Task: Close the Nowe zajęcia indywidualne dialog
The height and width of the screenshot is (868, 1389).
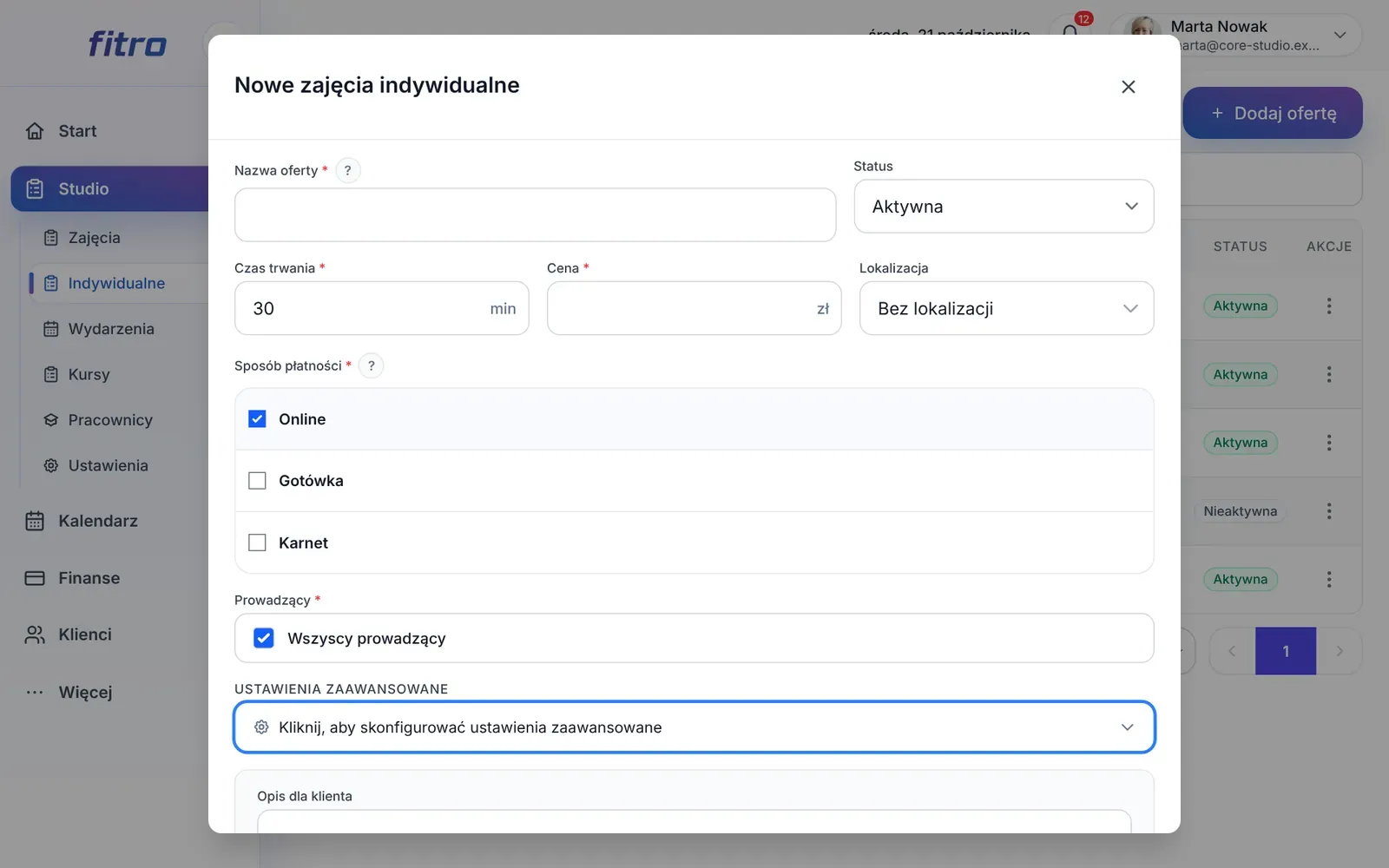Action: click(1129, 87)
